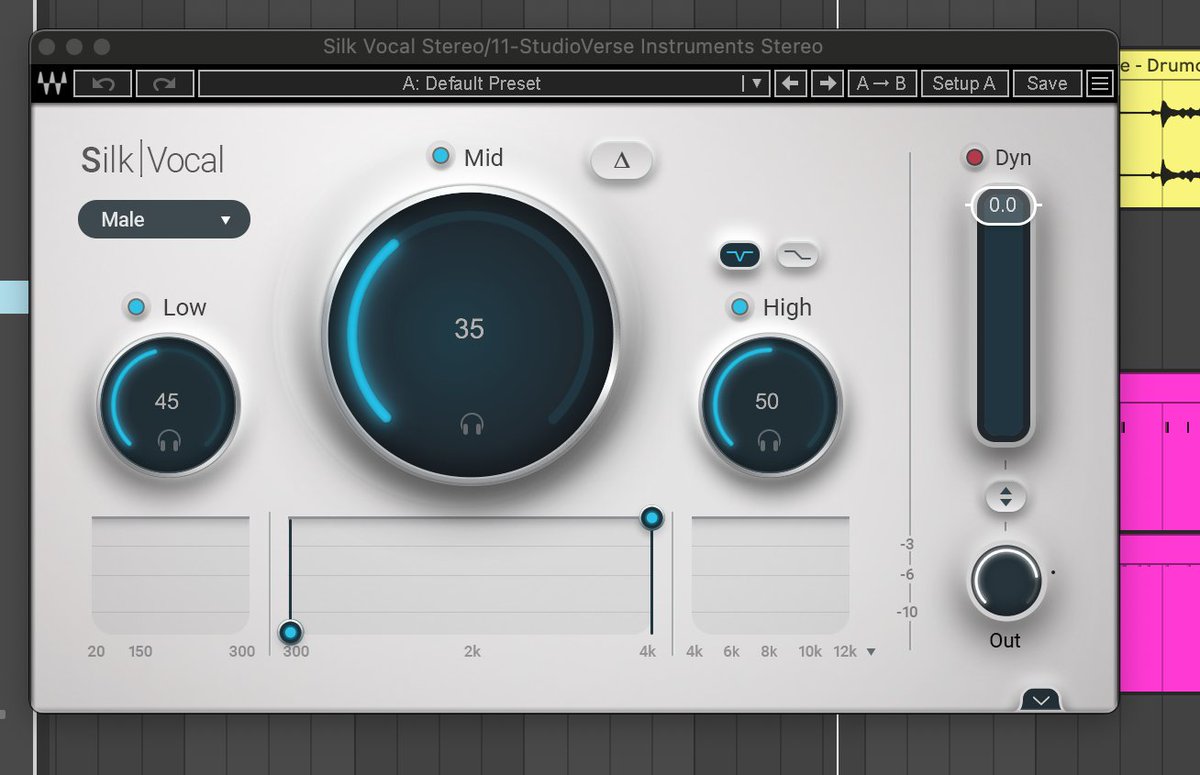The width and height of the screenshot is (1200, 775).
Task: Redo the plugin change
Action: click(164, 83)
